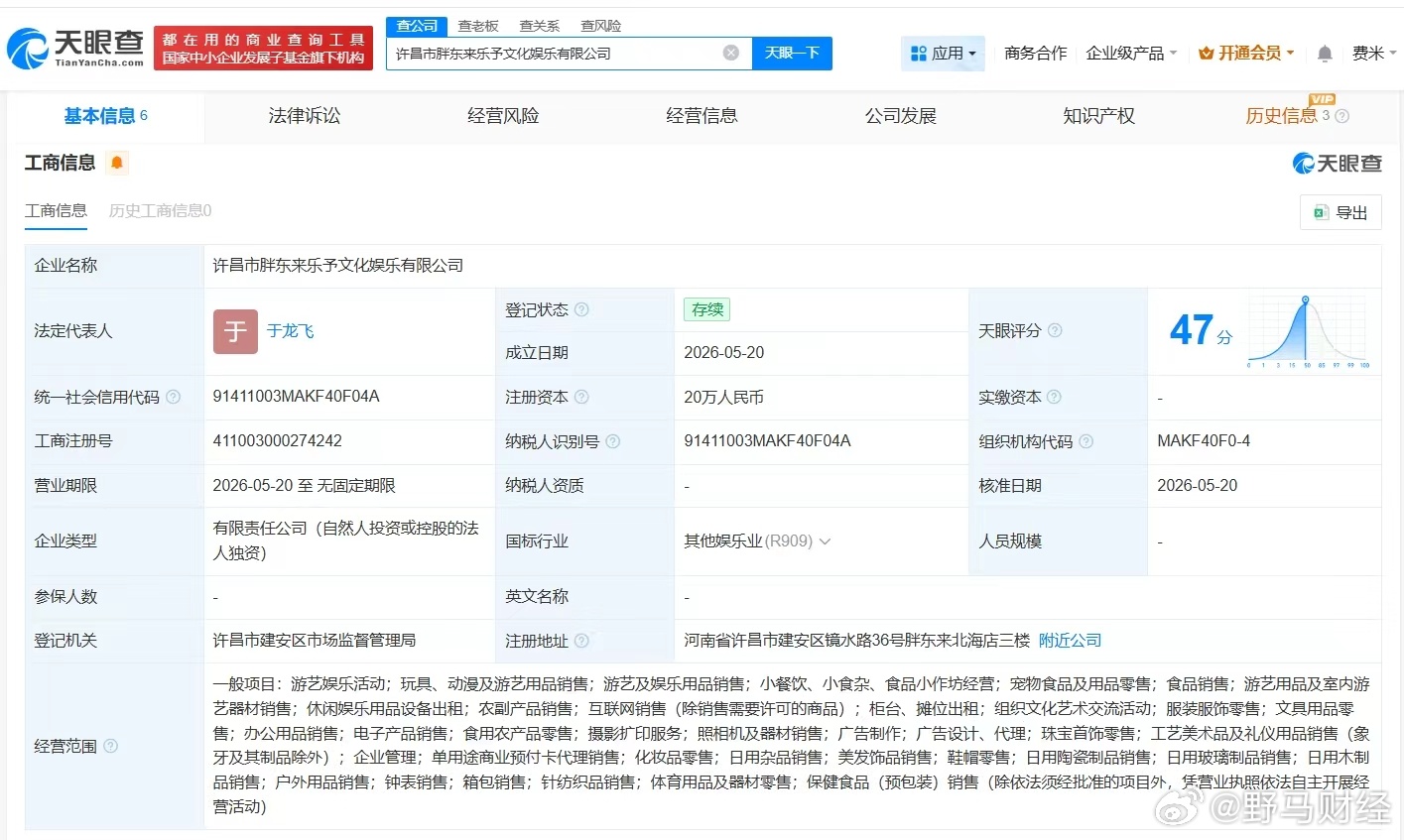Click the help icon next to 统一社会信用代码
This screenshot has width=1404, height=840.
(173, 397)
